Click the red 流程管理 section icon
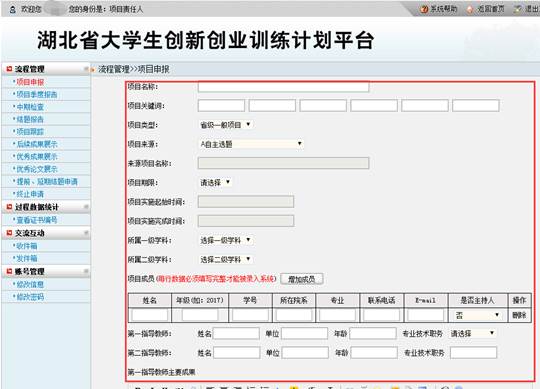This screenshot has height=389, width=540. (x=9, y=69)
